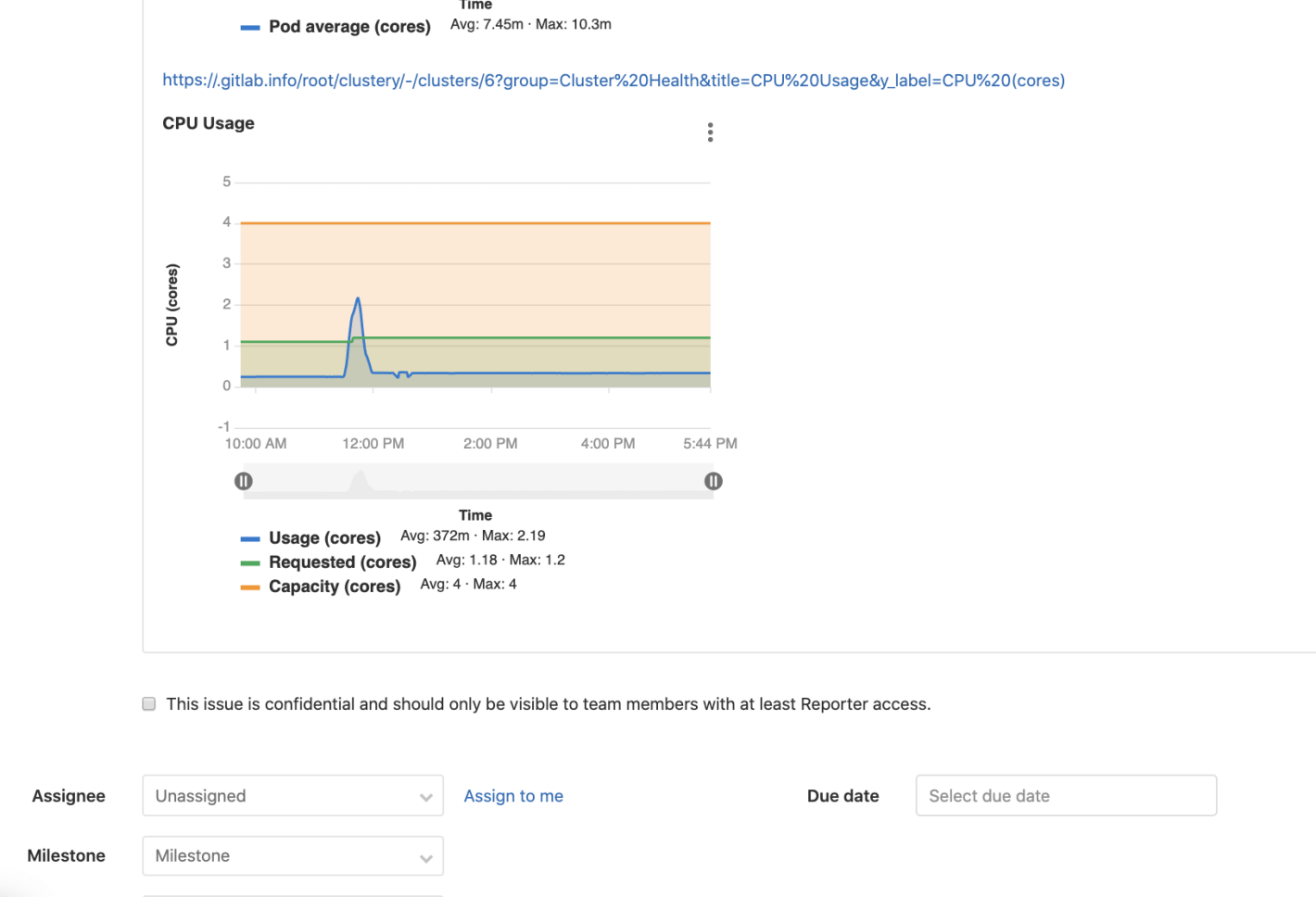The image size is (1316, 897).
Task: Click the Assignee dropdown chevron arrow
Action: 426,795
